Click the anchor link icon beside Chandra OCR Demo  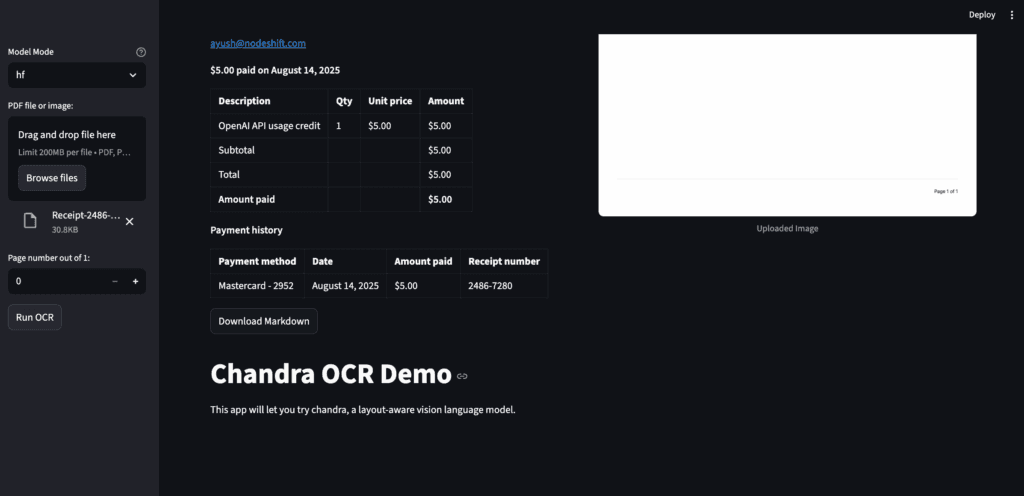[462, 376]
